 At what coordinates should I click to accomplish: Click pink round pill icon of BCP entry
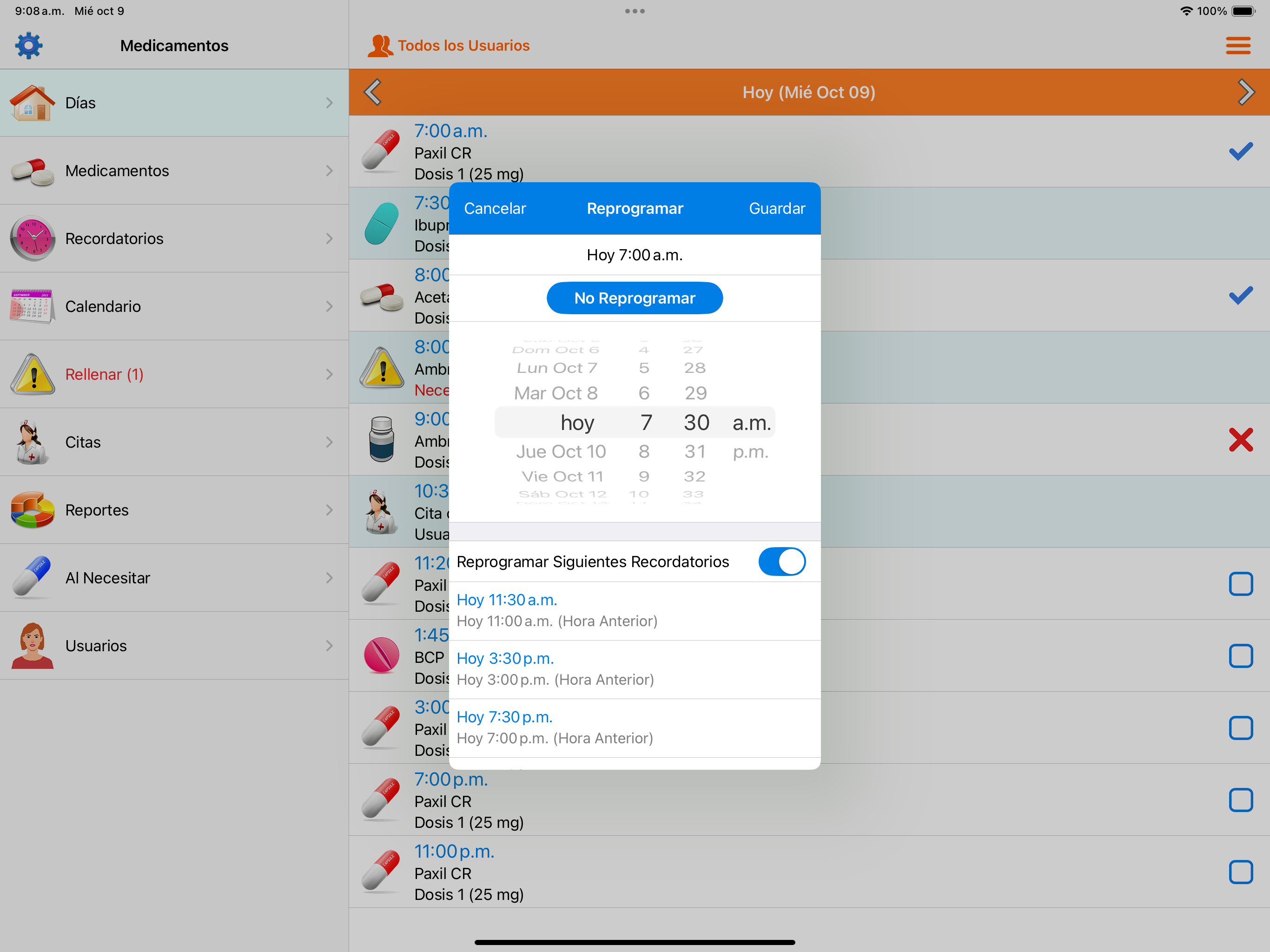tap(381, 655)
